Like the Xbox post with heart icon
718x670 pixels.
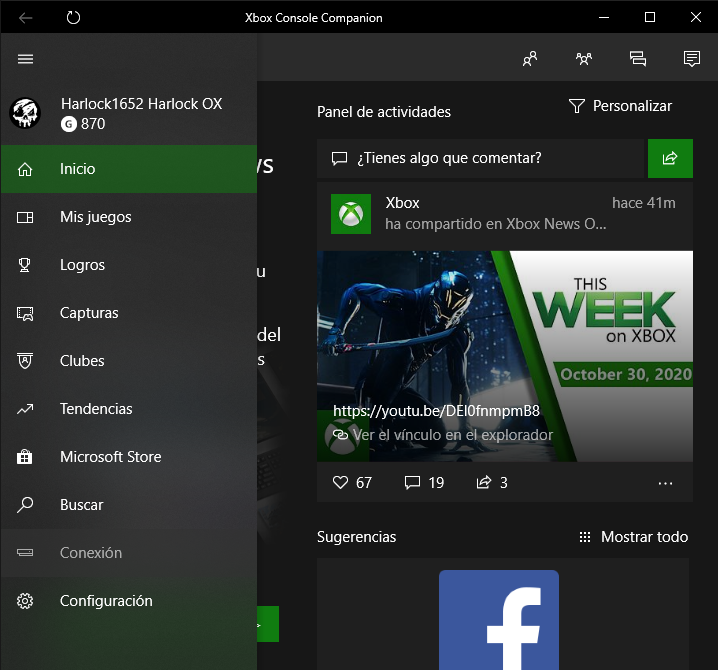click(340, 482)
